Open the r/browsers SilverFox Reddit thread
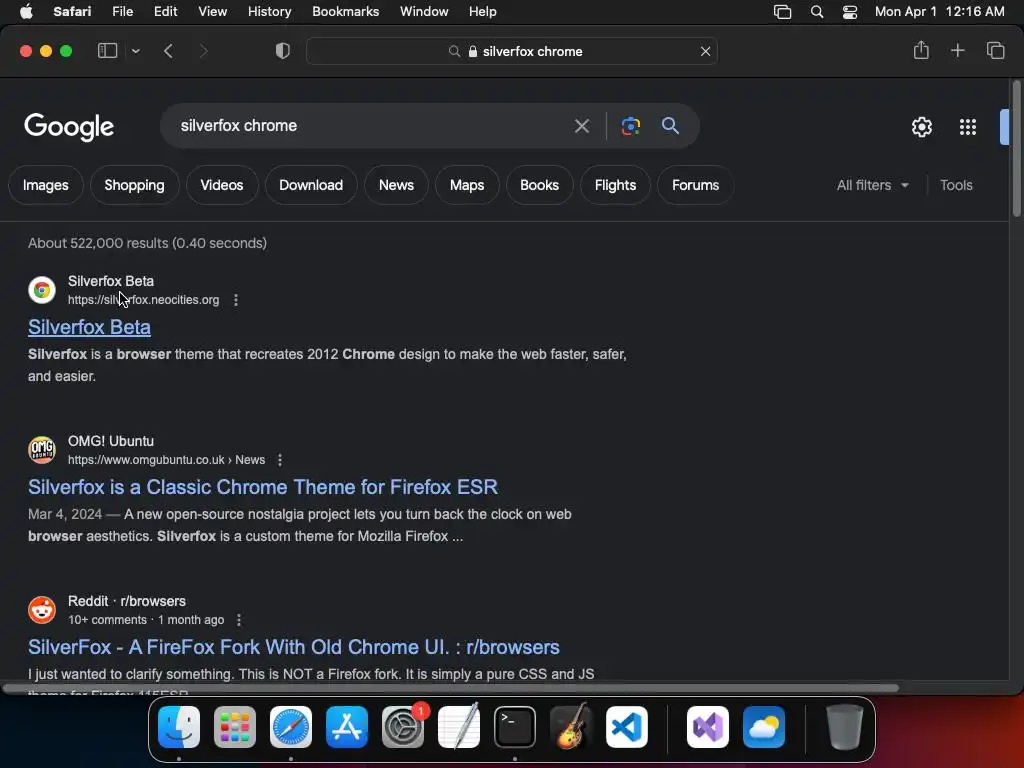Screen dimensions: 1024x768 click(x=294, y=647)
